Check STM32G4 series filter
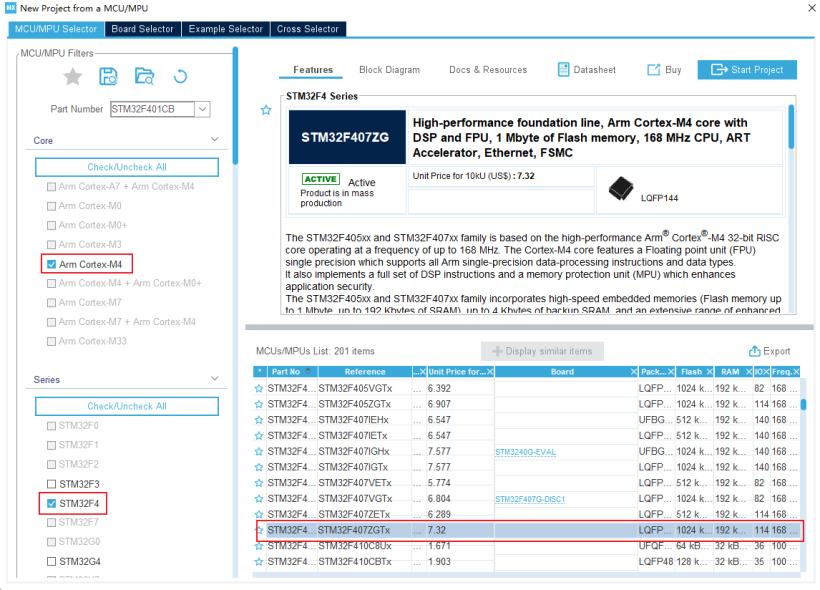 [x=51, y=561]
